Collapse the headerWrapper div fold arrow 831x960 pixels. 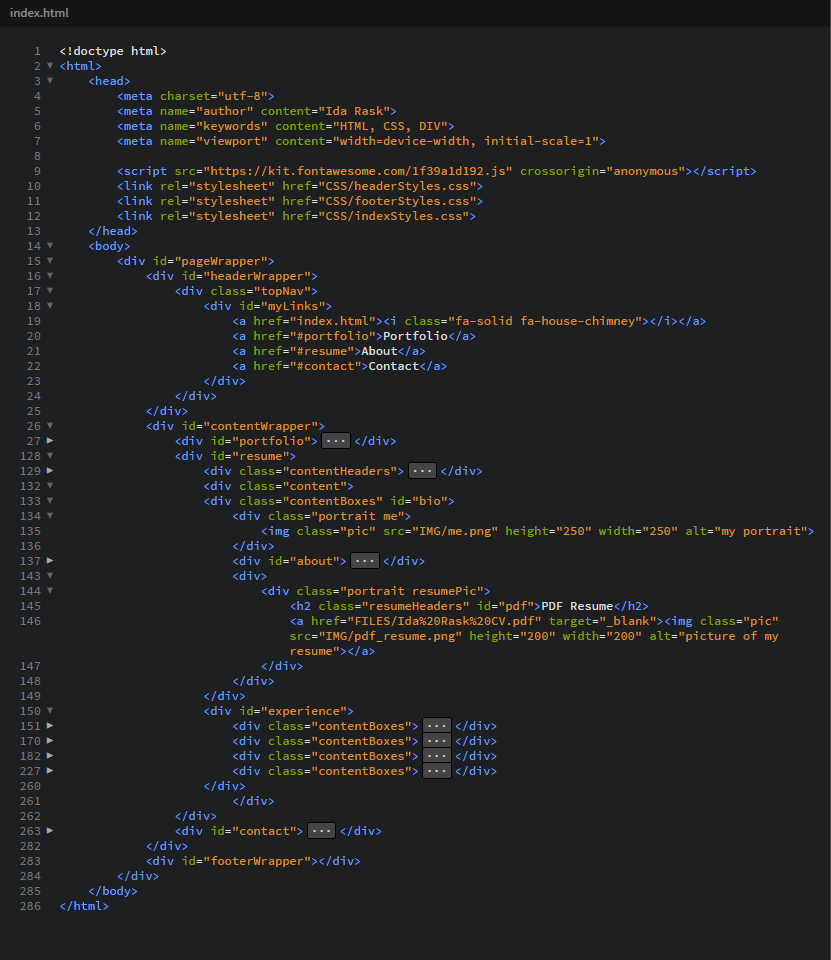pyautogui.click(x=50, y=276)
